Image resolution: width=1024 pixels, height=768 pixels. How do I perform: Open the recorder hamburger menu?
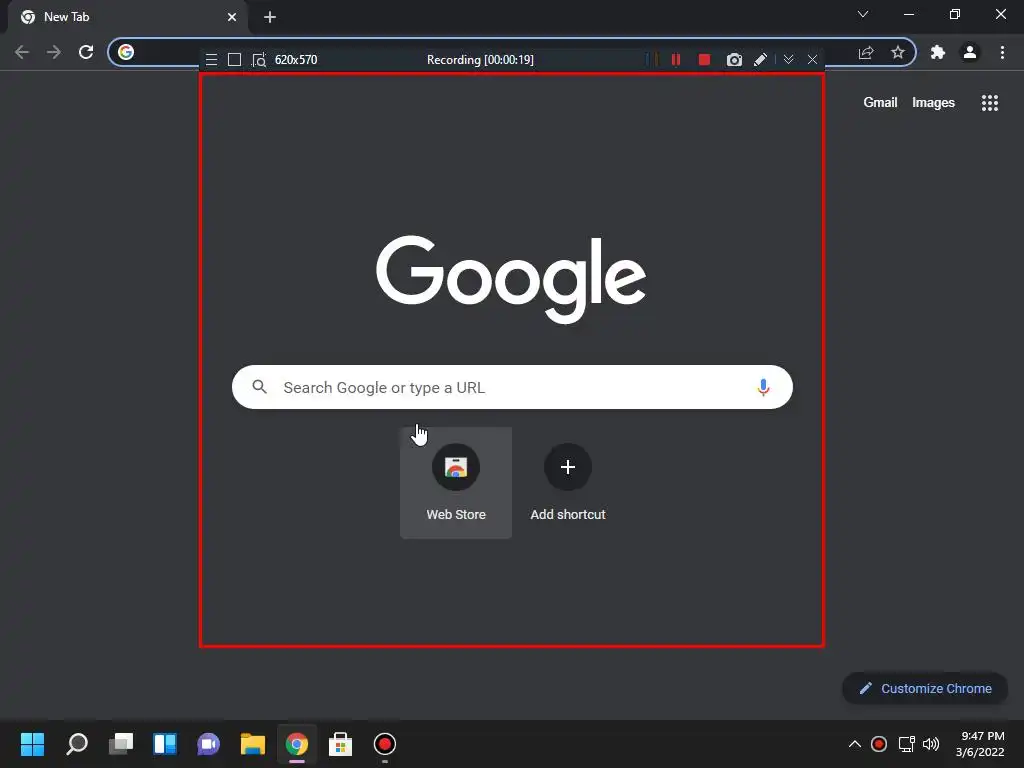[x=211, y=59]
